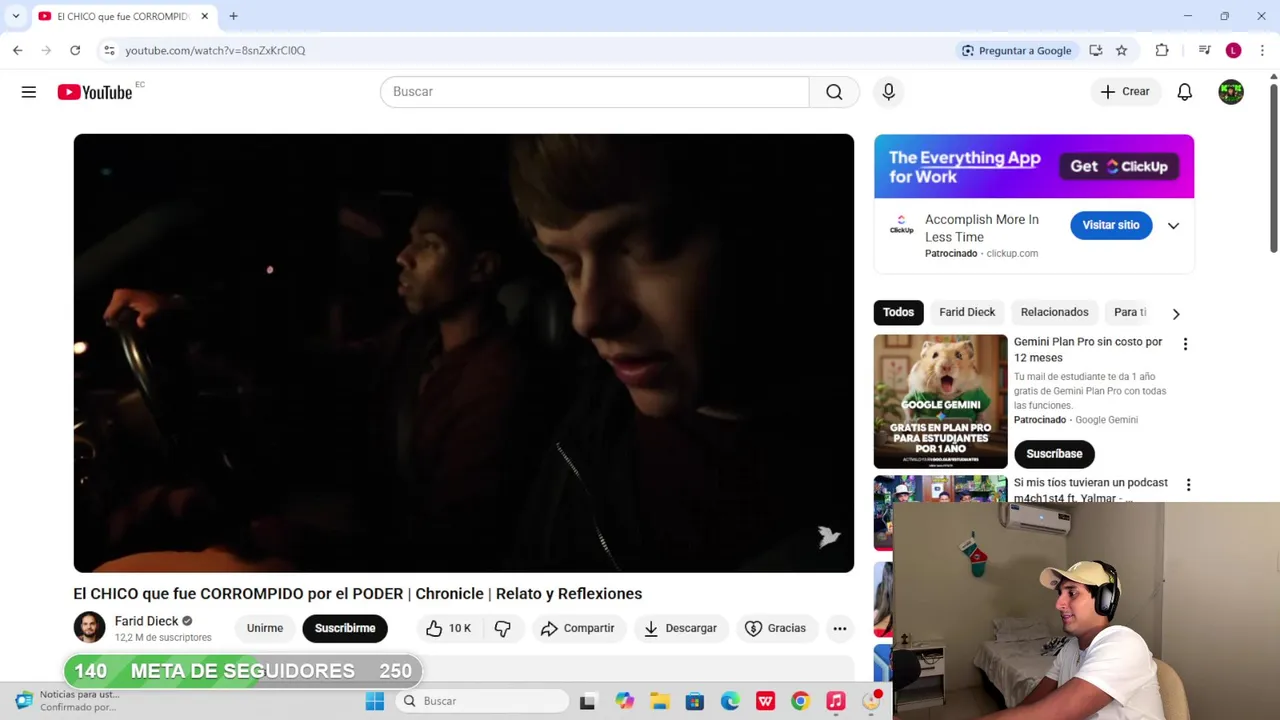Show next category chips arrow
The height and width of the screenshot is (720, 1280).
coord(1176,313)
